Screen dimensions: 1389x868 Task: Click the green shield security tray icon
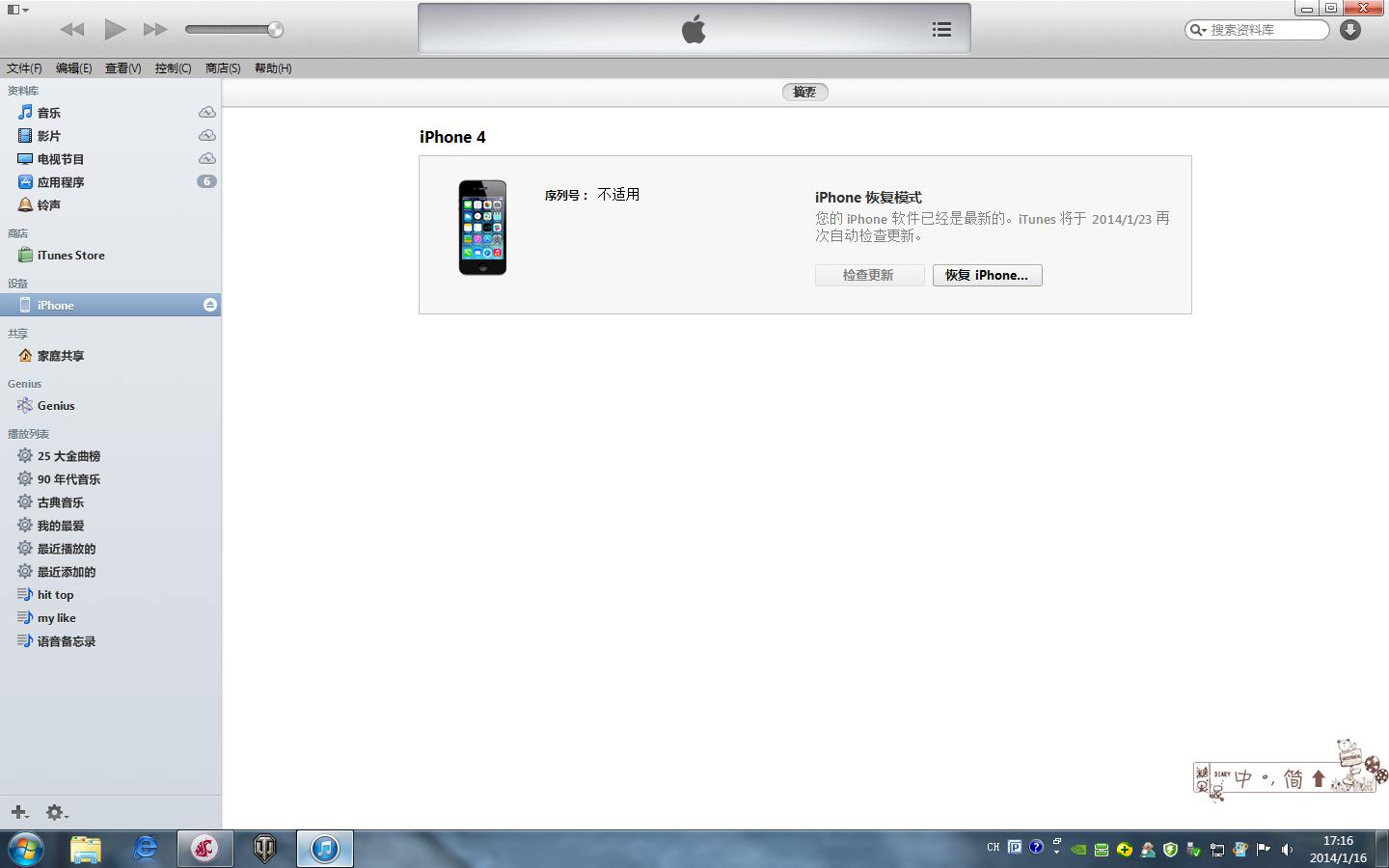(1170, 850)
